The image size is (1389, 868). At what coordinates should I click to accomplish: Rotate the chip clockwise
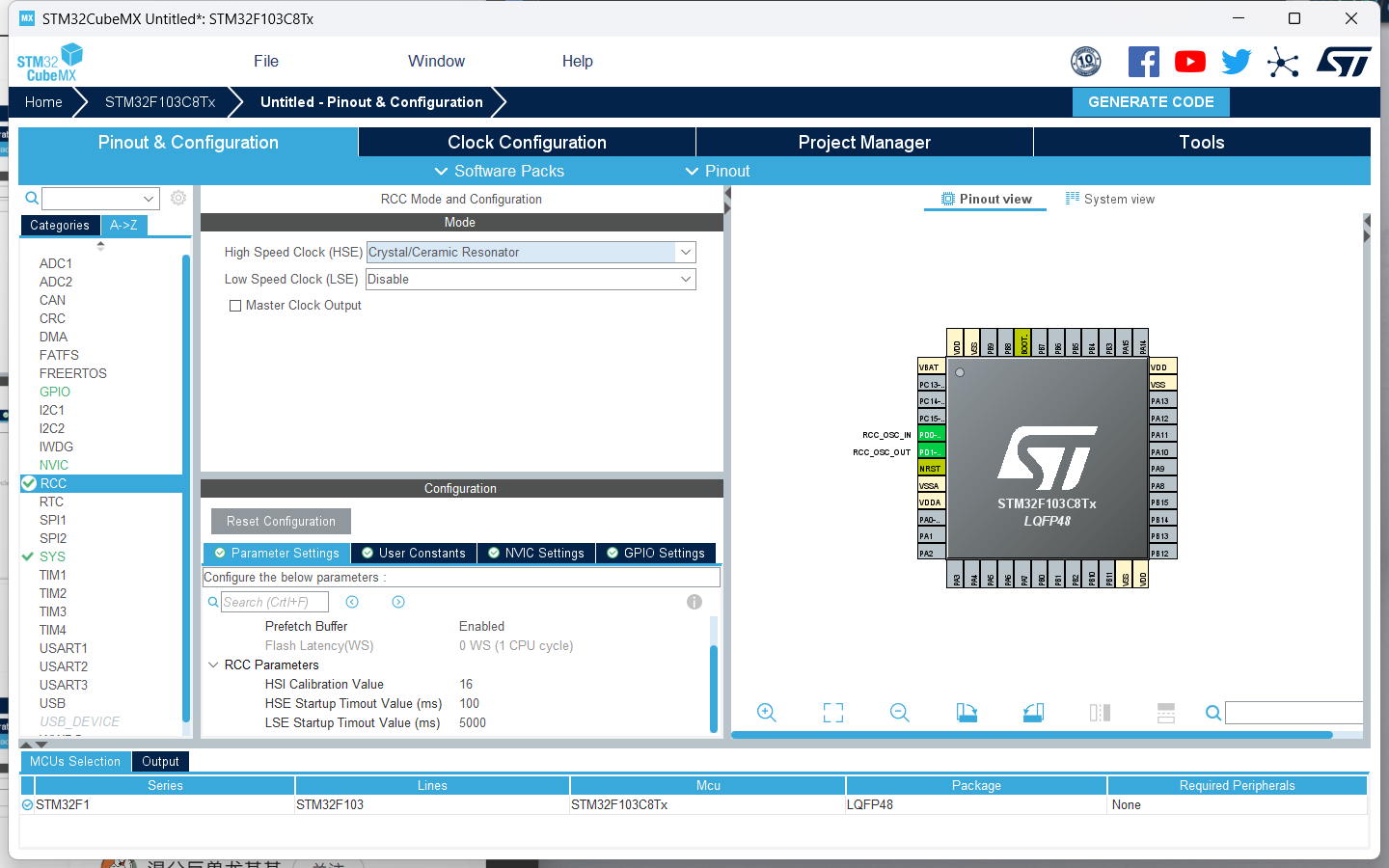[x=967, y=713]
